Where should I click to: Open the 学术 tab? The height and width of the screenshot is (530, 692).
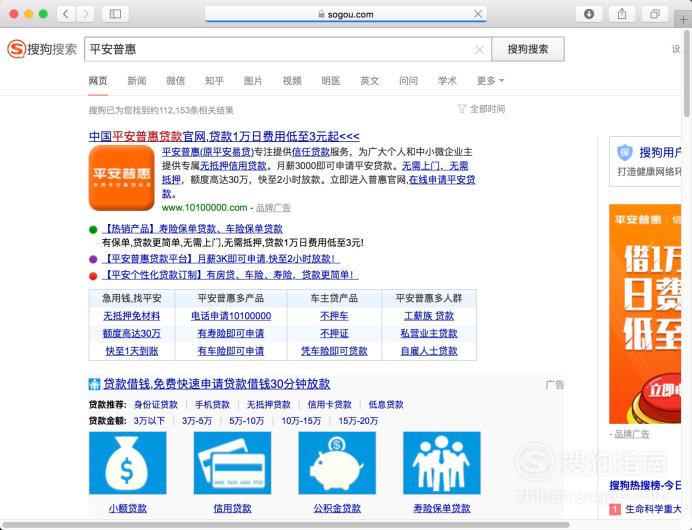click(x=448, y=81)
